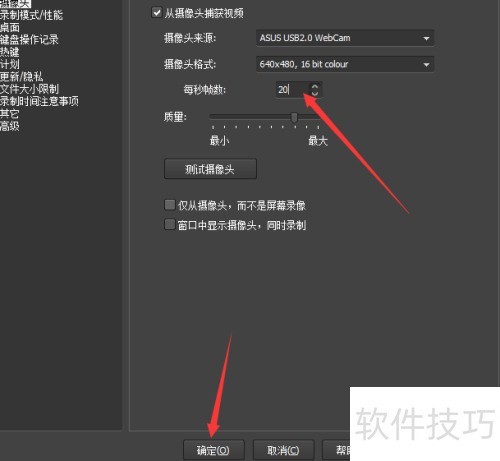This screenshot has width=500, height=461.
Task: Open the 摄像头来源 webcam dropdown
Action: click(345, 38)
